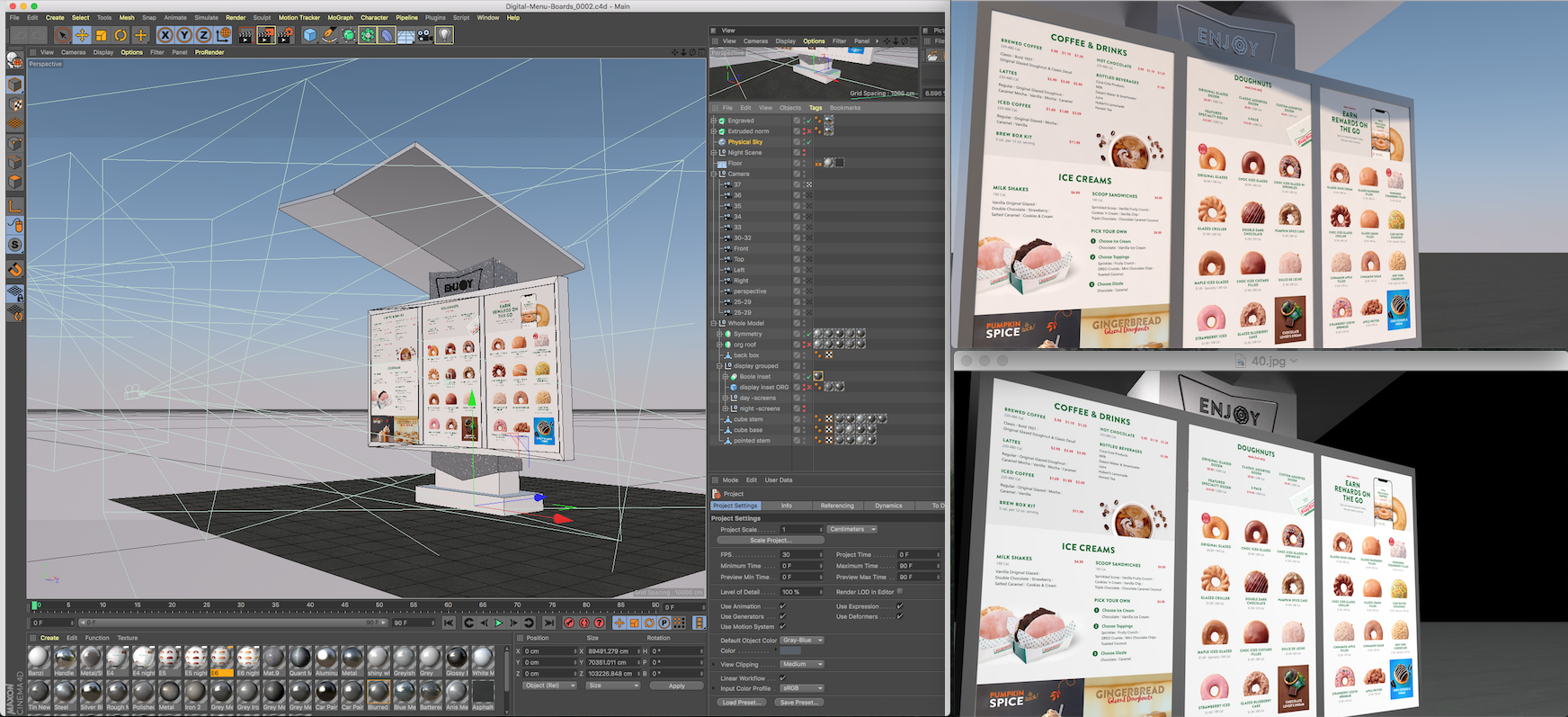Click Render View clapperboard icon

pos(246,35)
